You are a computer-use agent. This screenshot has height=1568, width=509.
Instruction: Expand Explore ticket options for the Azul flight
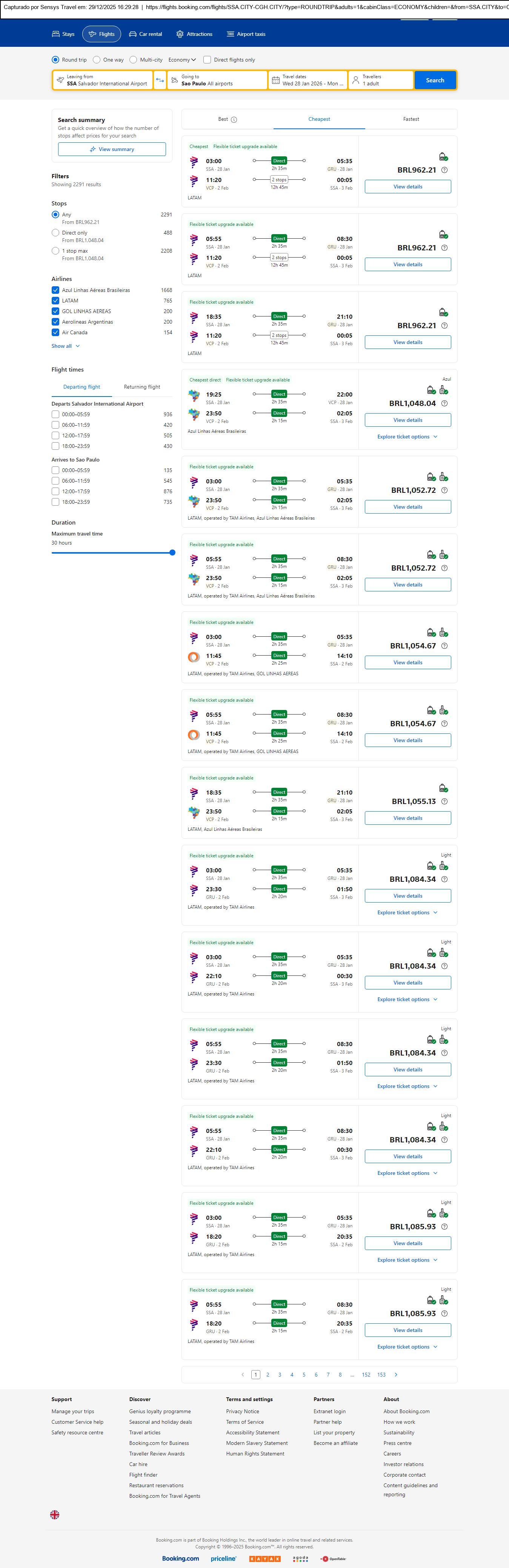[407, 437]
